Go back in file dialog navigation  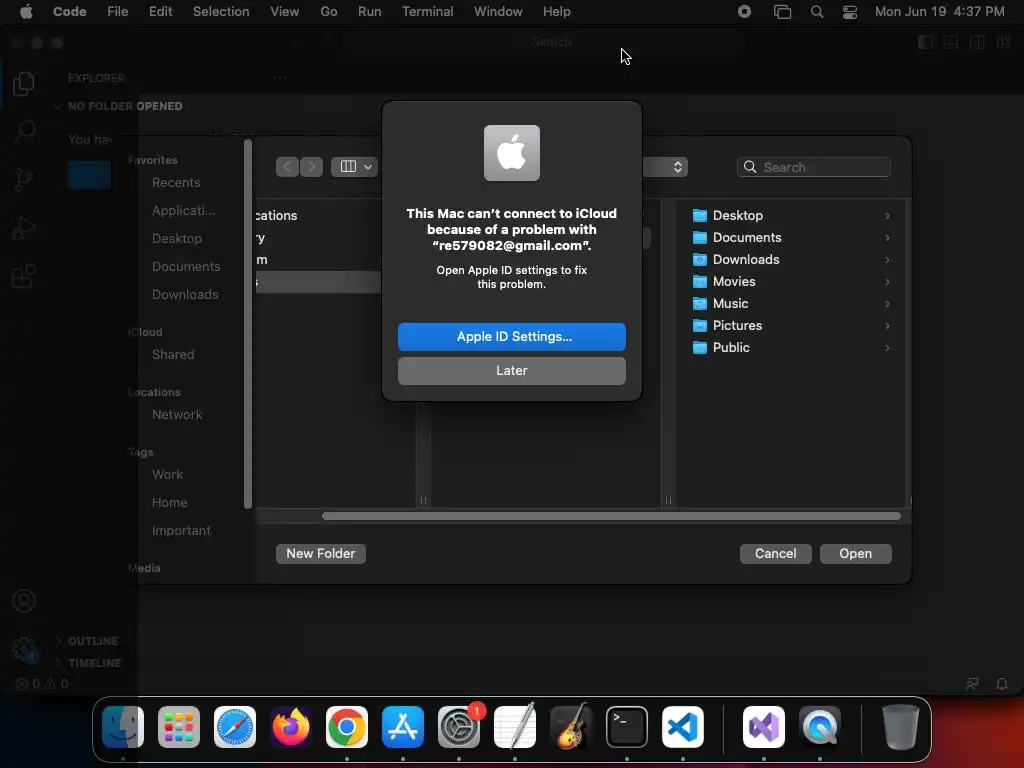(x=287, y=167)
